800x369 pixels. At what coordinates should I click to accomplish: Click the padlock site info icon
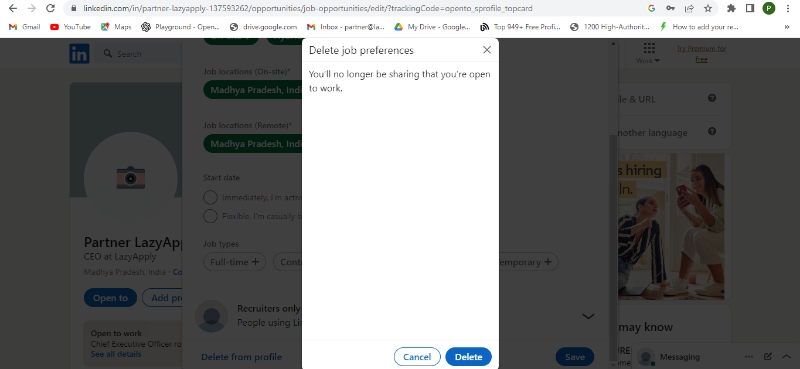pyautogui.click(x=73, y=8)
